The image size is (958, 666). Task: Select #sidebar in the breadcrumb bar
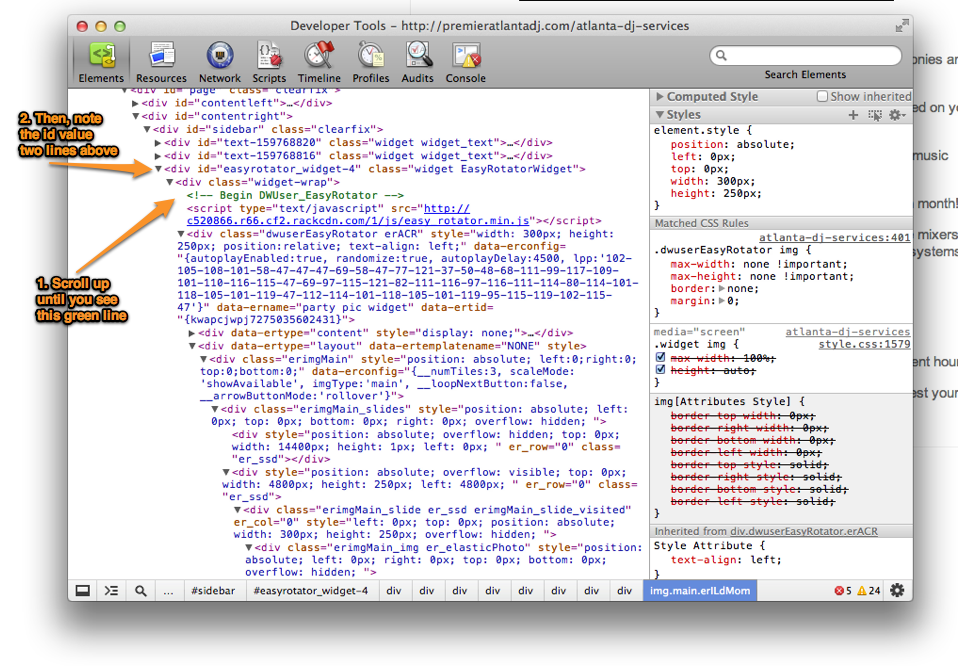coord(213,591)
